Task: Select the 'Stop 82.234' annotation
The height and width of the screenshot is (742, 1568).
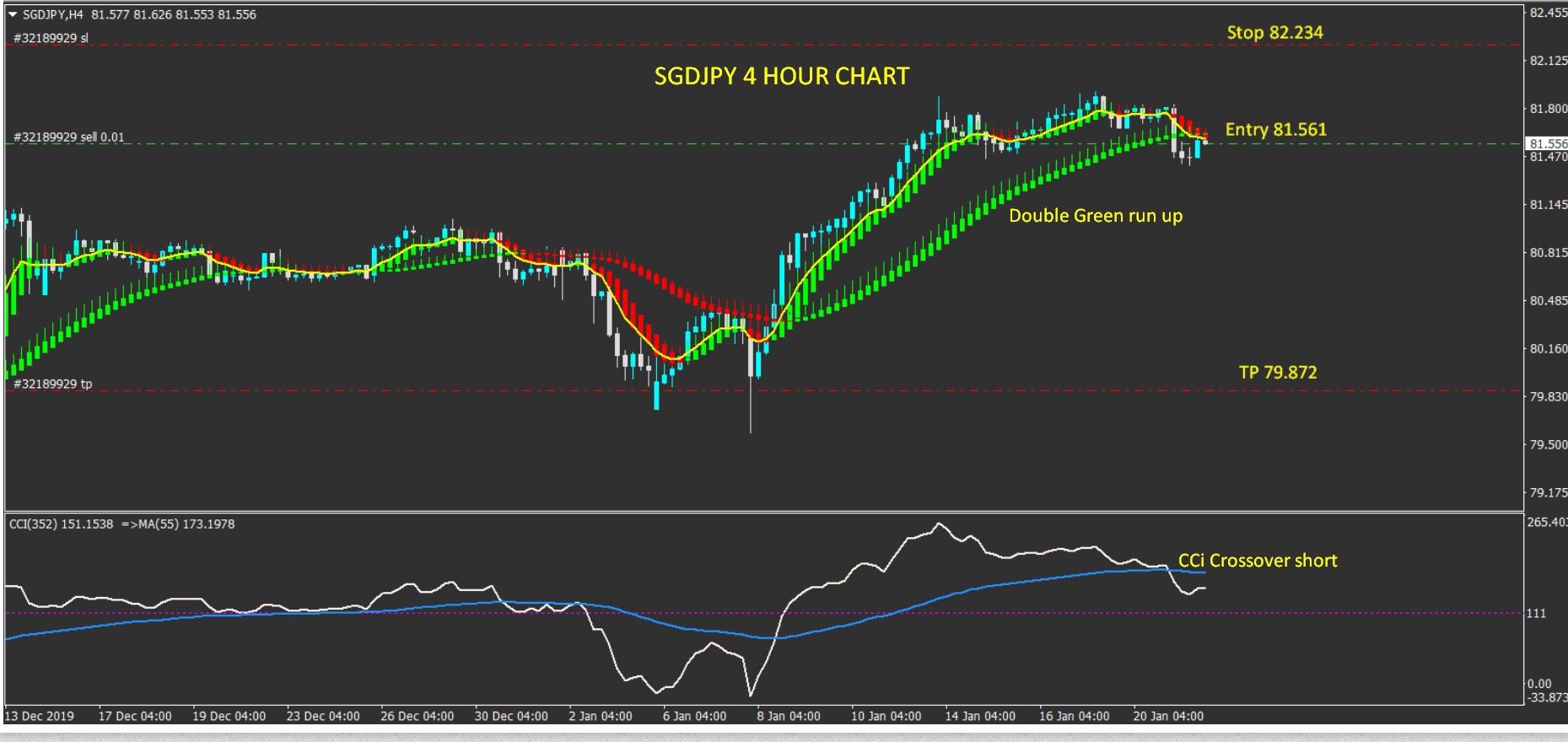Action: 1274,32
